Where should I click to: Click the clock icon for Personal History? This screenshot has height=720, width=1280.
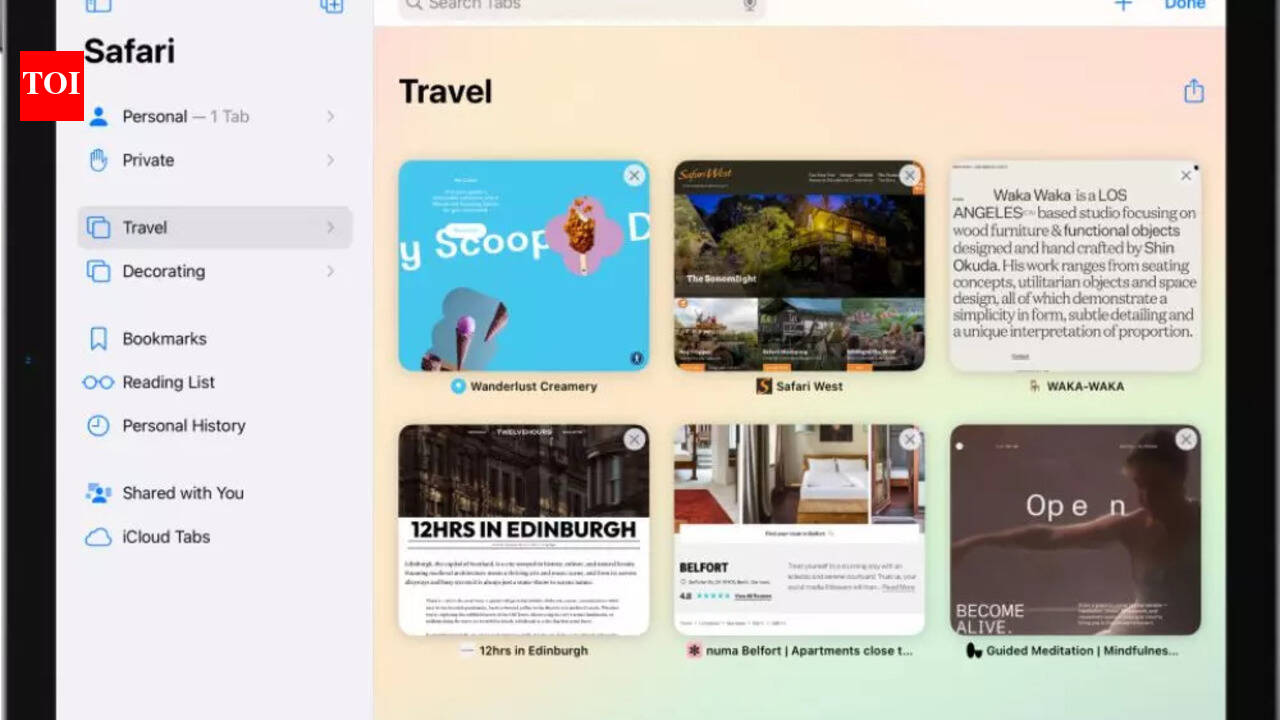98,426
